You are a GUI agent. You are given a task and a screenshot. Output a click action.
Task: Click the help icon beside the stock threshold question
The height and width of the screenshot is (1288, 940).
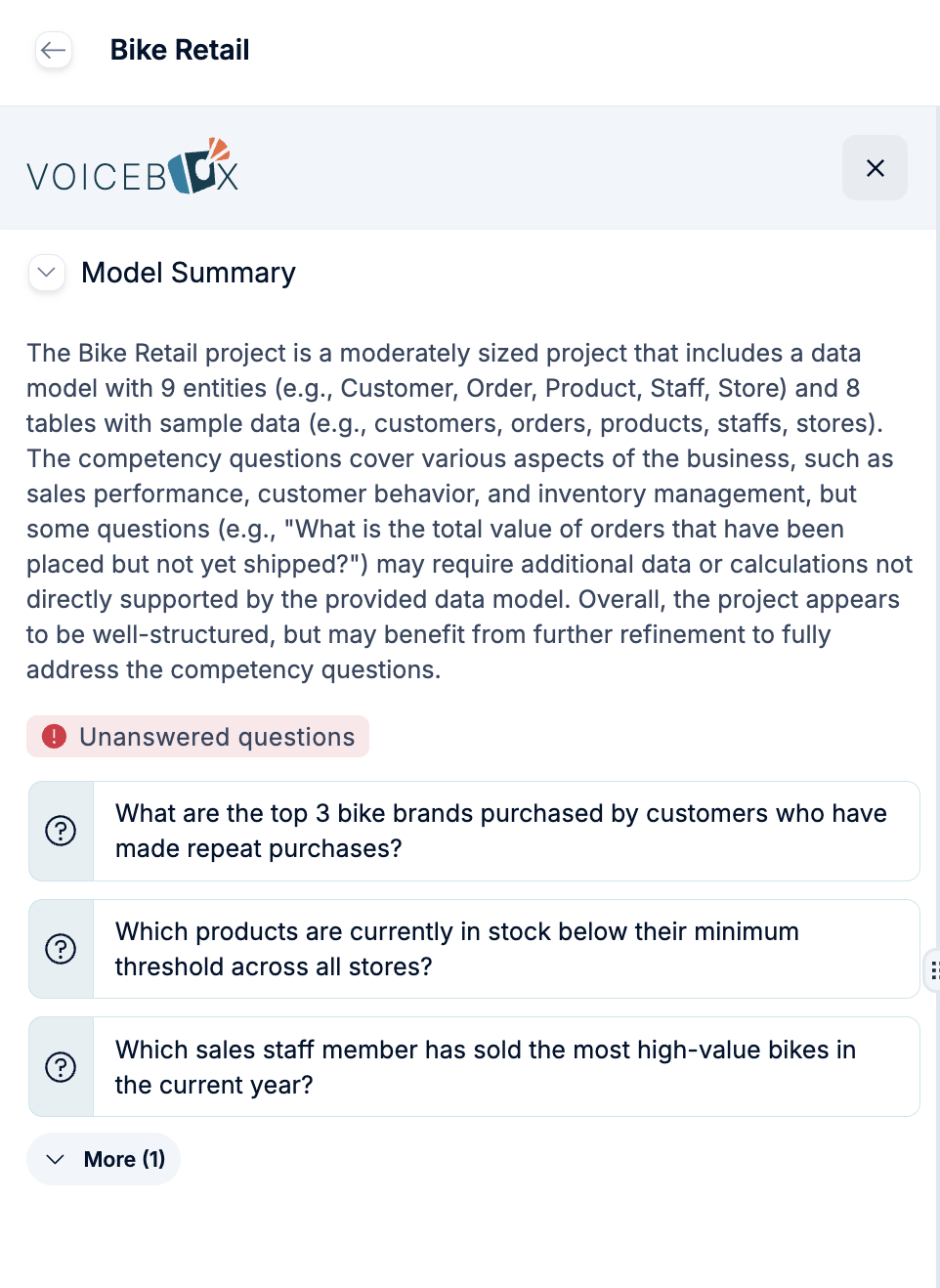pyautogui.click(x=61, y=949)
